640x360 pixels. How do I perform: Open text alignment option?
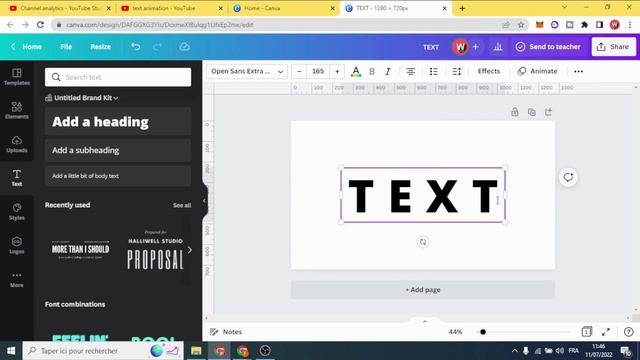pyautogui.click(x=411, y=71)
